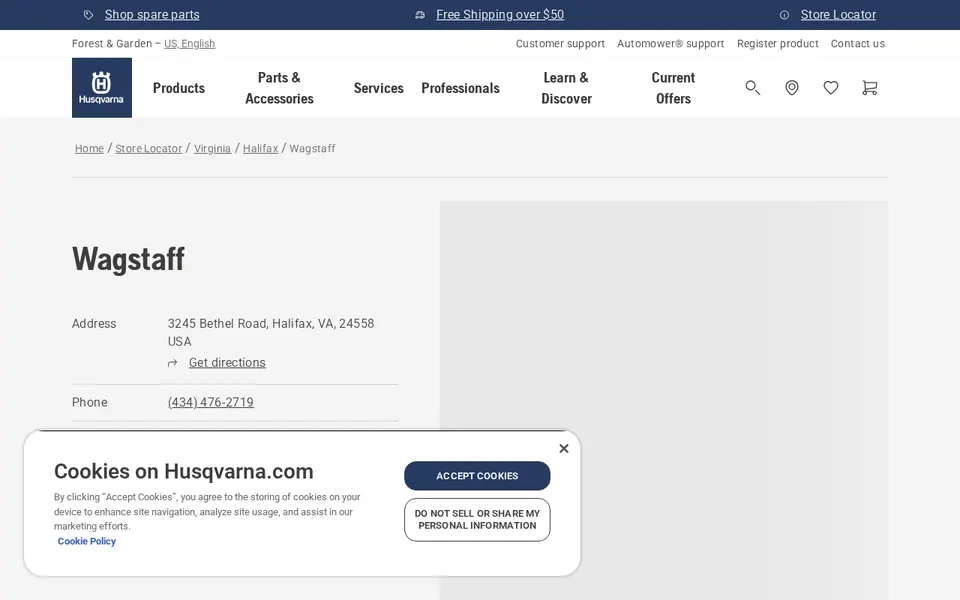Click the truck icon beside Free Shipping
This screenshot has height=600, width=960.
pos(420,15)
